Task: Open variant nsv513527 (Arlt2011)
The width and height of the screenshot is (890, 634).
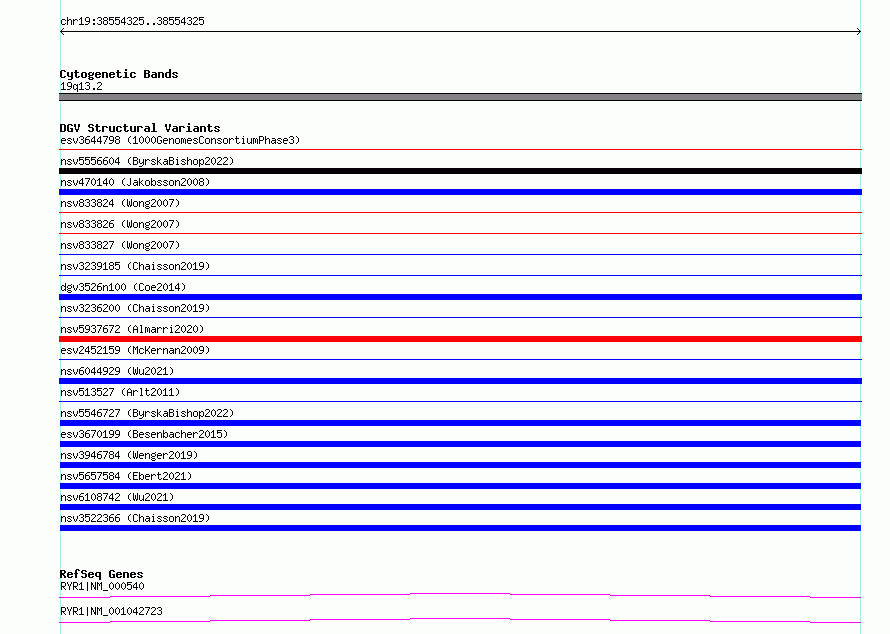Action: tap(120, 392)
